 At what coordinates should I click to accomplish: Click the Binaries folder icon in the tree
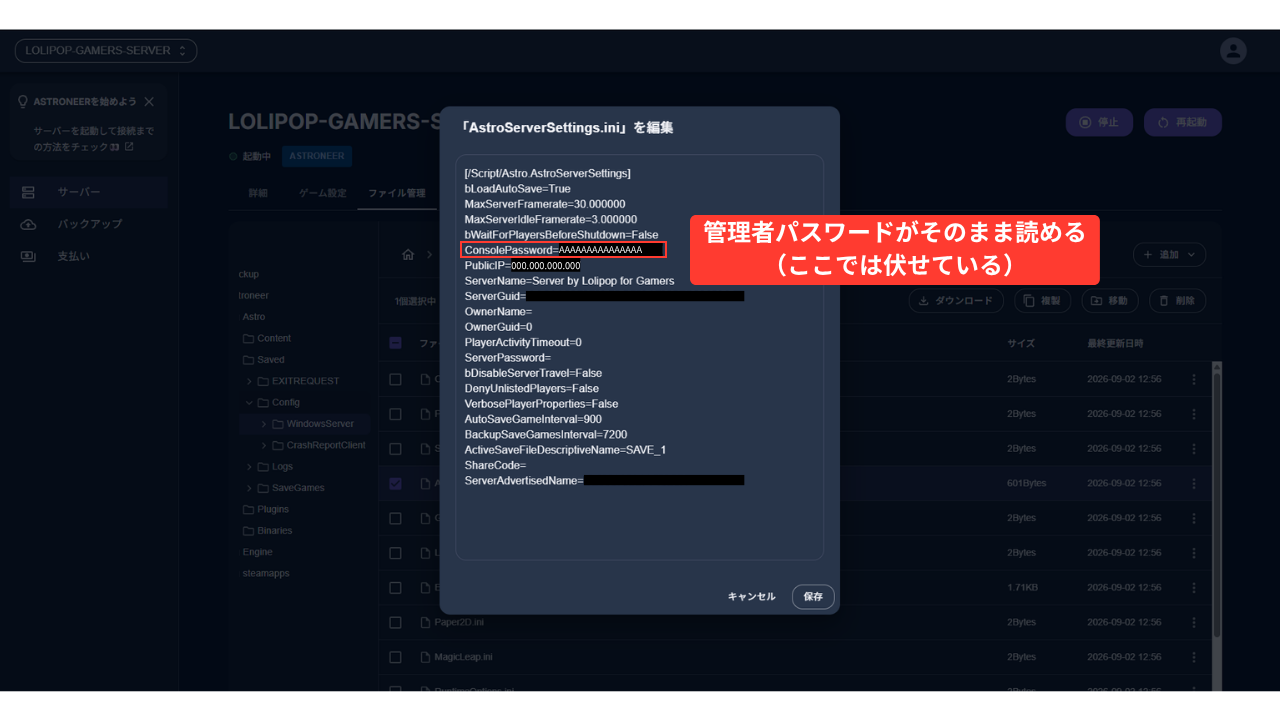[249, 531]
